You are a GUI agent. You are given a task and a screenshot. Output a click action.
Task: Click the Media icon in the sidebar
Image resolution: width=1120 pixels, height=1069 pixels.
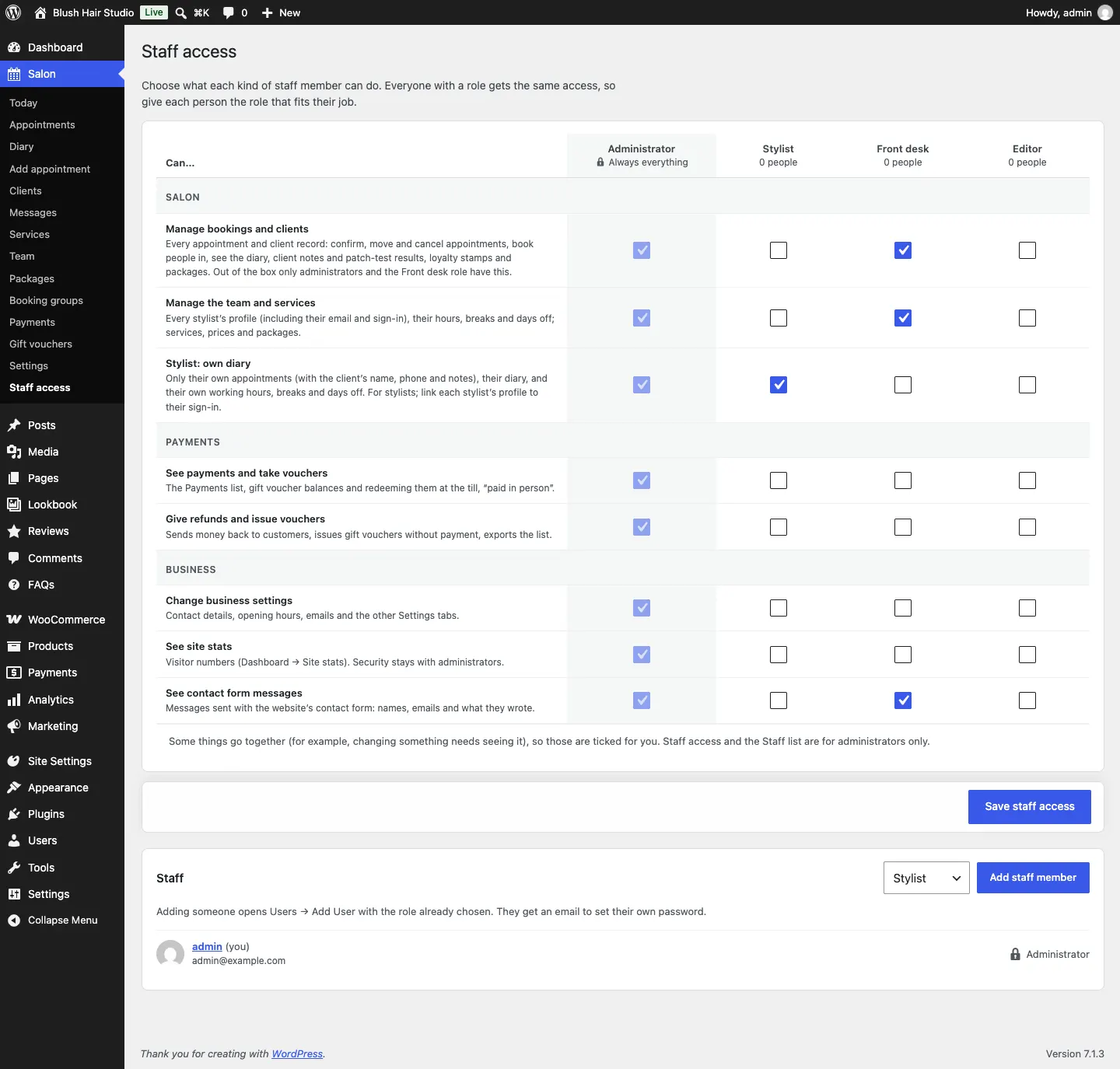point(14,452)
